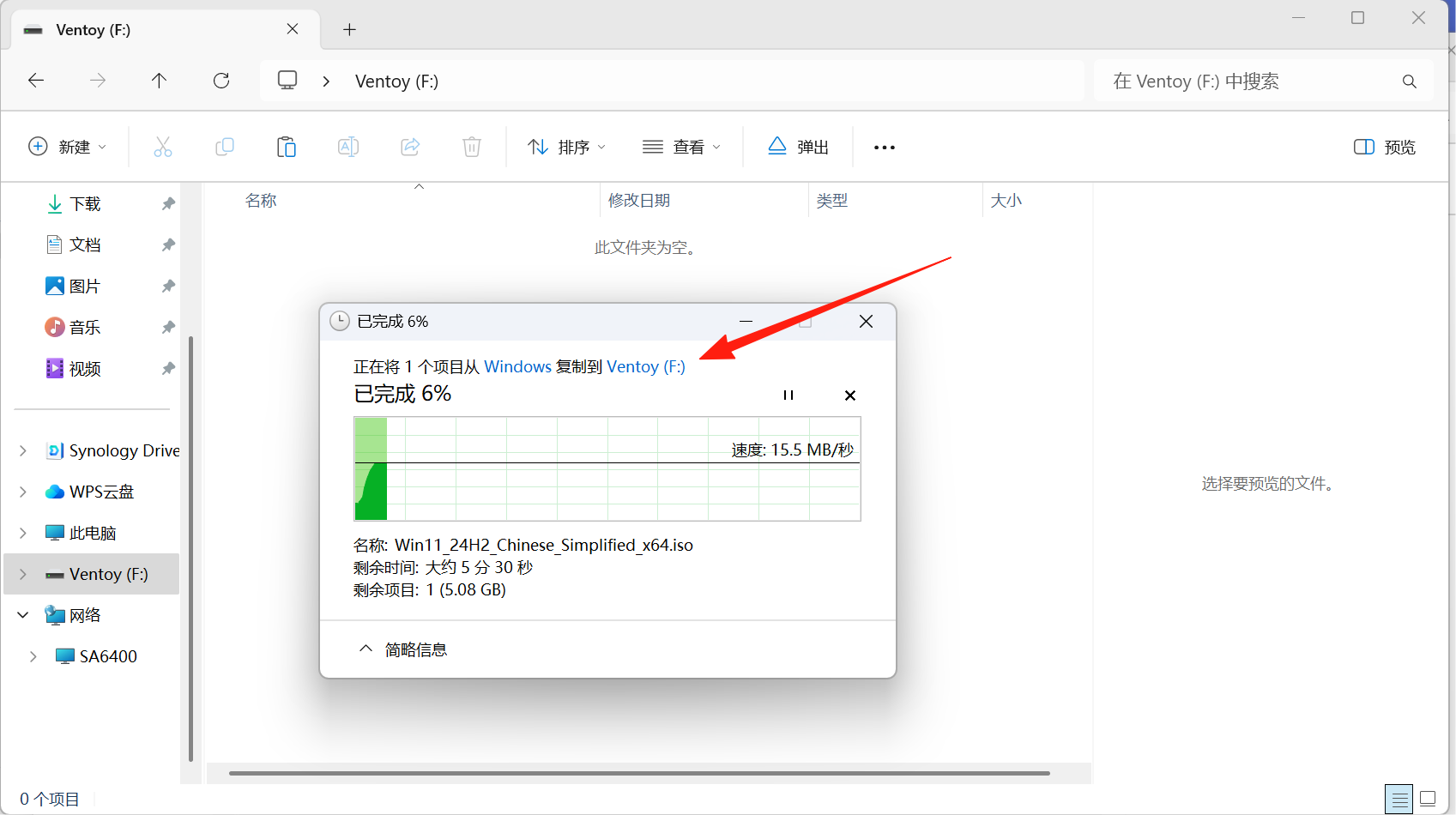Image resolution: width=1456 pixels, height=815 pixels.
Task: Go back using the back arrow
Action: (x=36, y=81)
